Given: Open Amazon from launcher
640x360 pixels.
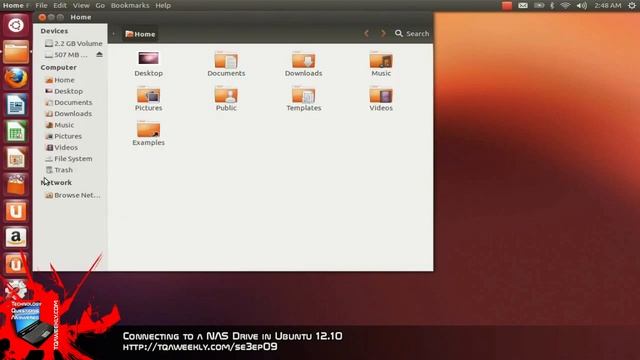Looking at the screenshot, I should pyautogui.click(x=16, y=238).
